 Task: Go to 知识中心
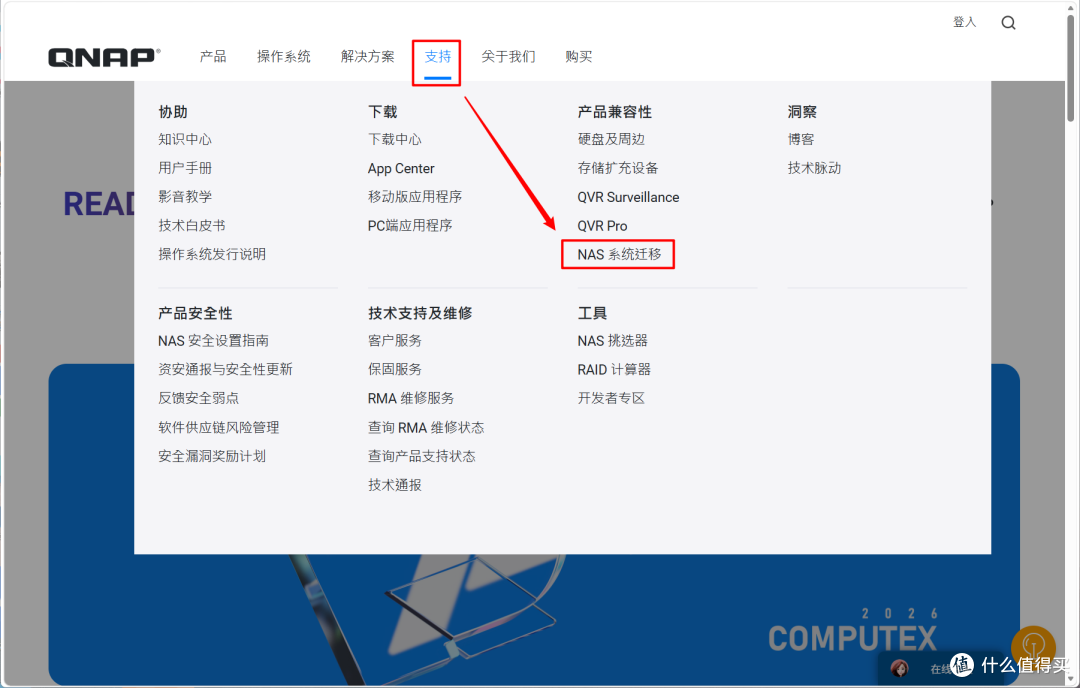[x=185, y=139]
